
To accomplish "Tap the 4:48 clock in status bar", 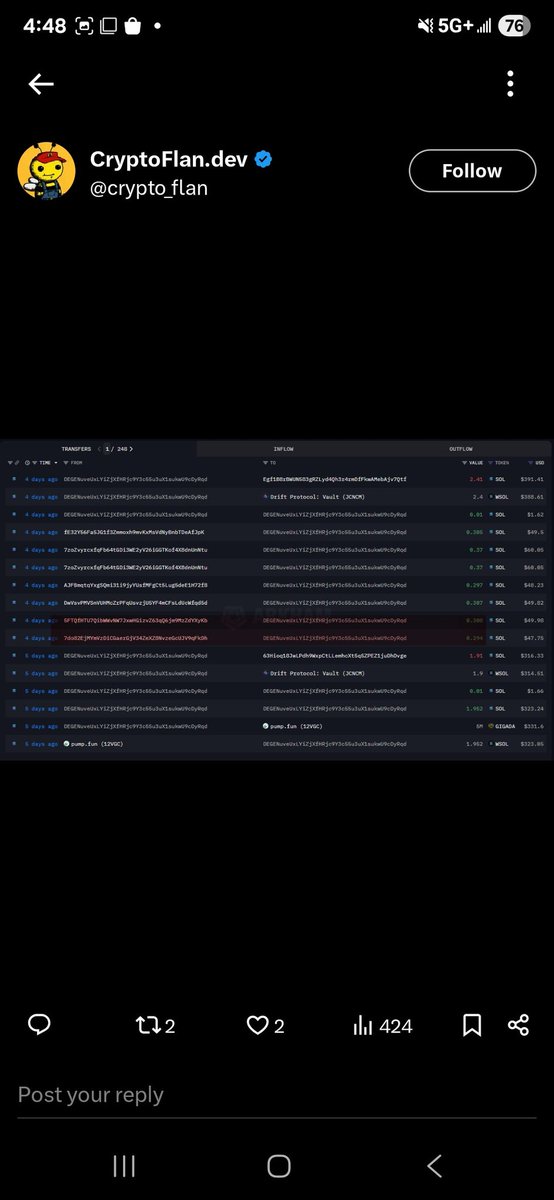I will pyautogui.click(x=43, y=25).
